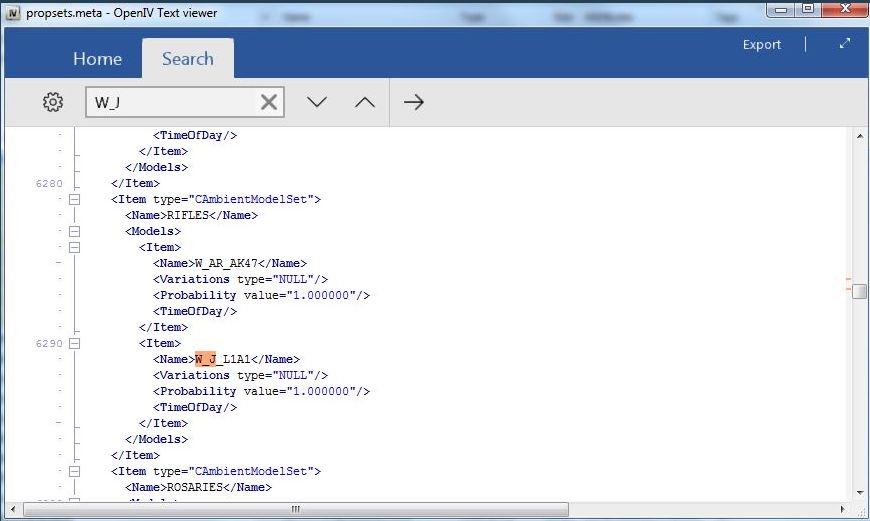Click the right arrow go button
Screen dimensions: 870x521
tap(414, 102)
